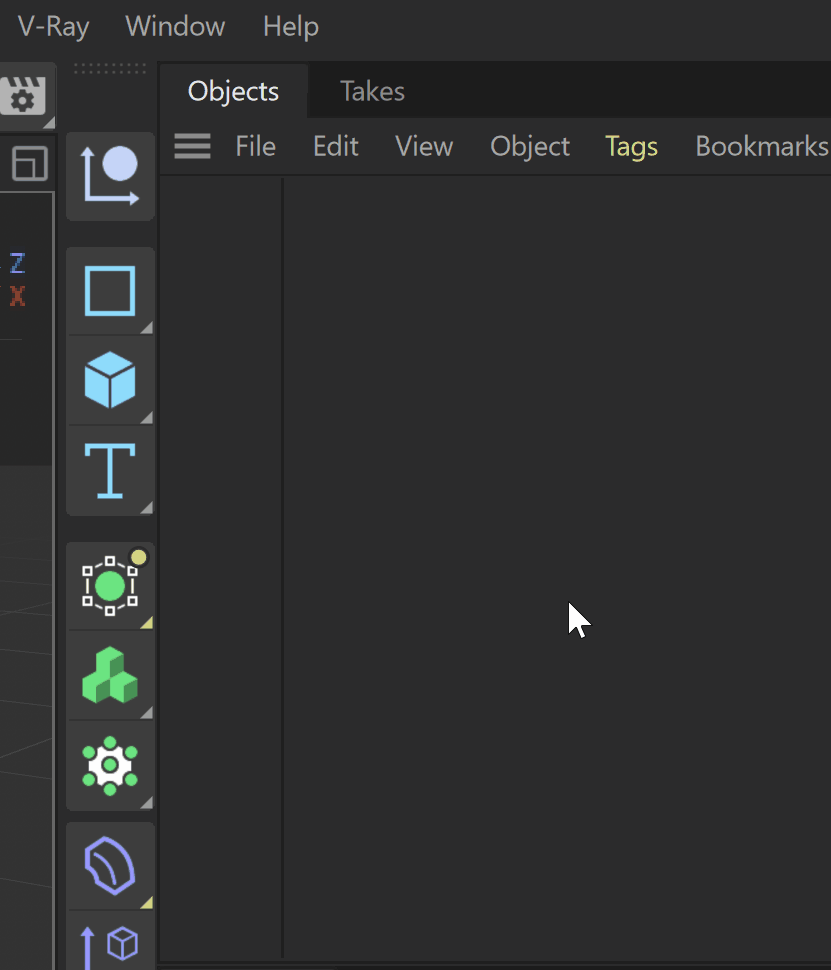Click the Z axis label in viewport
Image resolution: width=831 pixels, height=970 pixels.
(x=17, y=263)
